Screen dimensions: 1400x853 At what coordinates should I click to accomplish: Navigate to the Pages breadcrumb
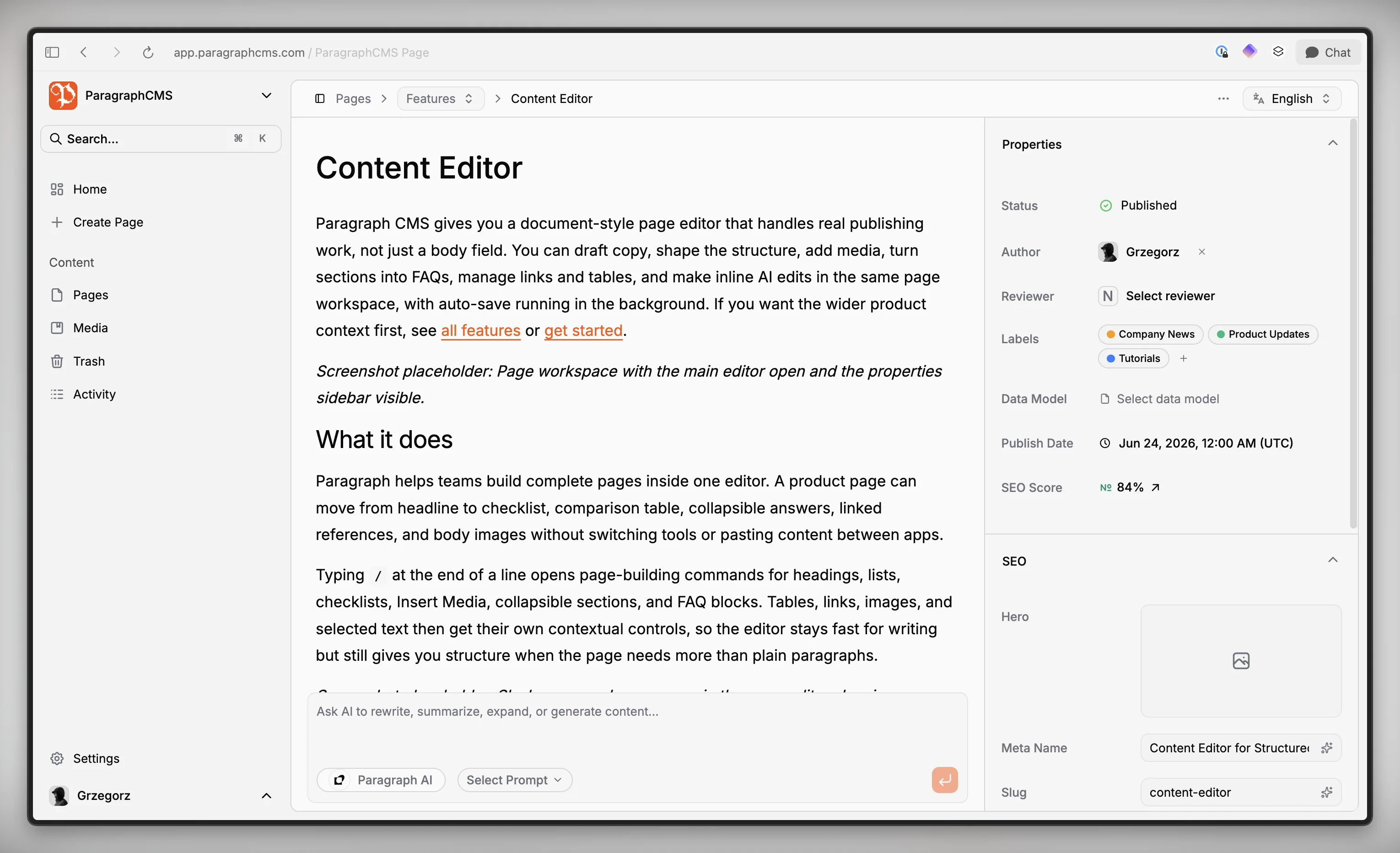pos(353,99)
